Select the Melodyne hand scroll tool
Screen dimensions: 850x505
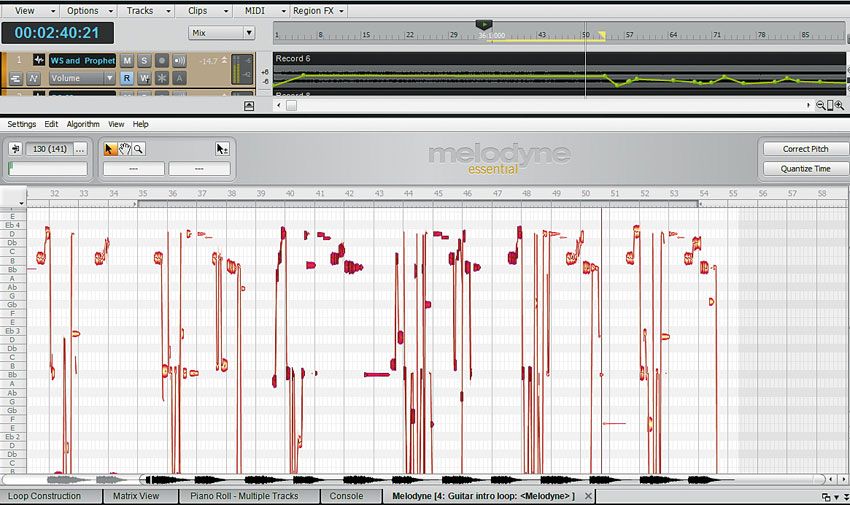(x=125, y=149)
